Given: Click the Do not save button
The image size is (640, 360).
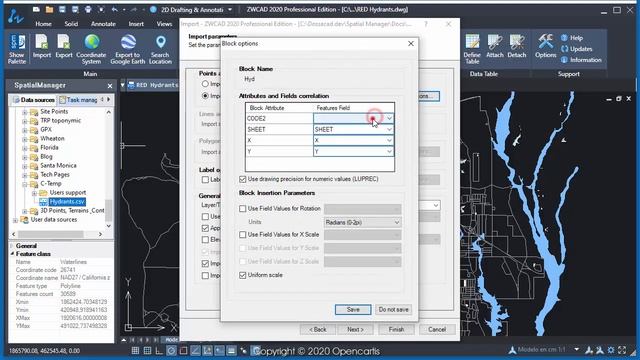Looking at the screenshot, I should 393,310.
